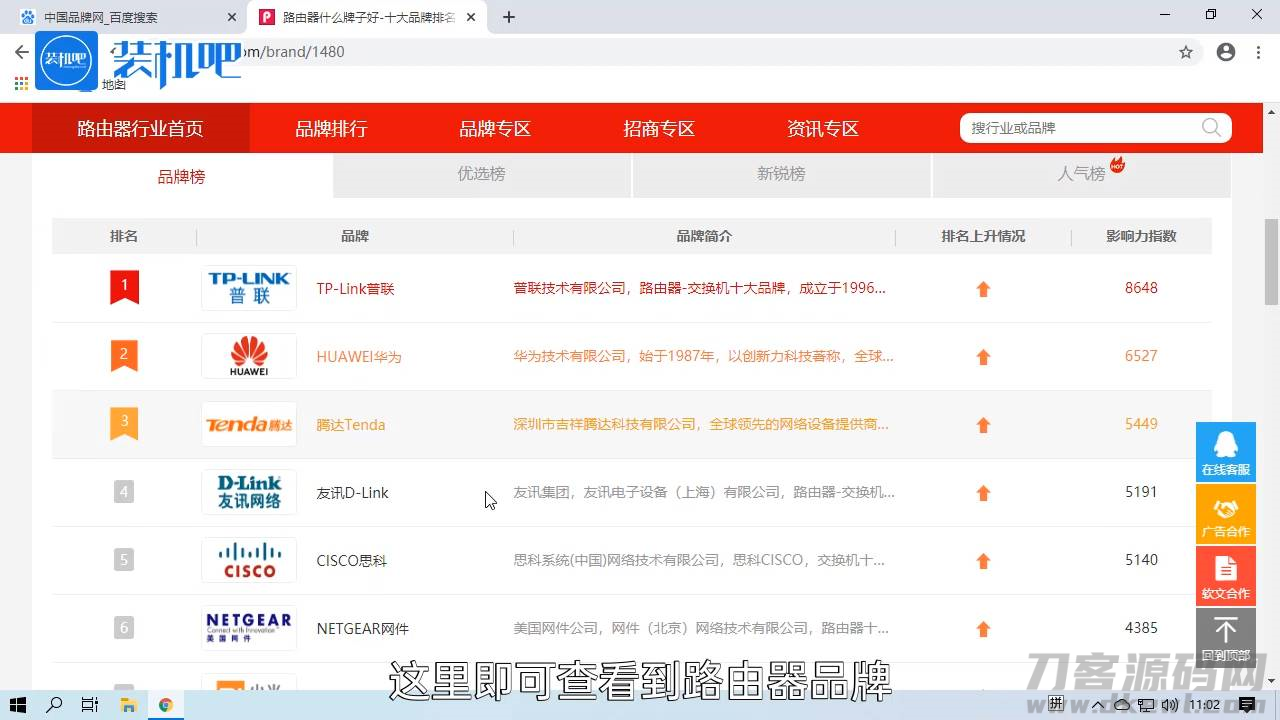Click influence index value 5191
The height and width of the screenshot is (720, 1280).
coord(1141,492)
